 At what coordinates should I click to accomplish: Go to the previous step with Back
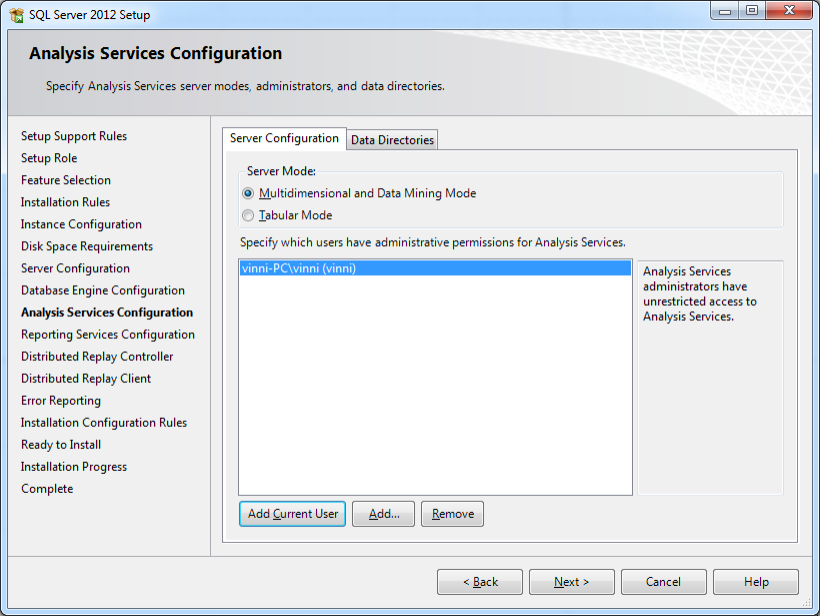[x=480, y=582]
